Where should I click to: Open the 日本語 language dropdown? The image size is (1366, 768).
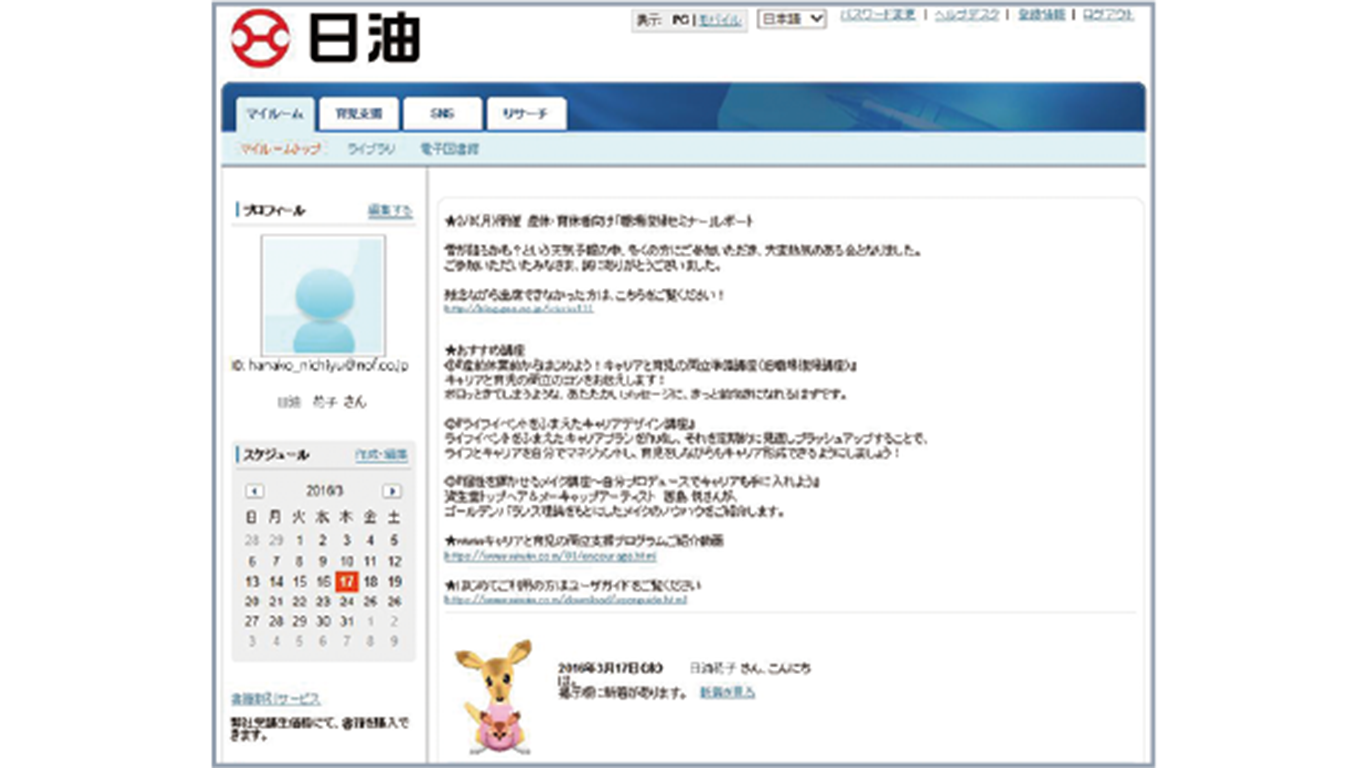click(791, 19)
